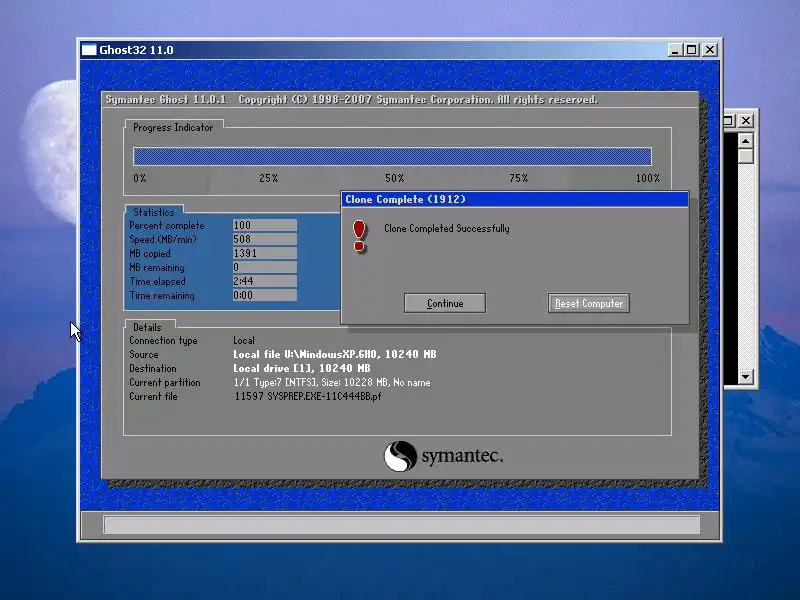Click the source text 'Local file U:\WindowsXP.GHO'
Screen dimensions: 800x600
[305, 354]
